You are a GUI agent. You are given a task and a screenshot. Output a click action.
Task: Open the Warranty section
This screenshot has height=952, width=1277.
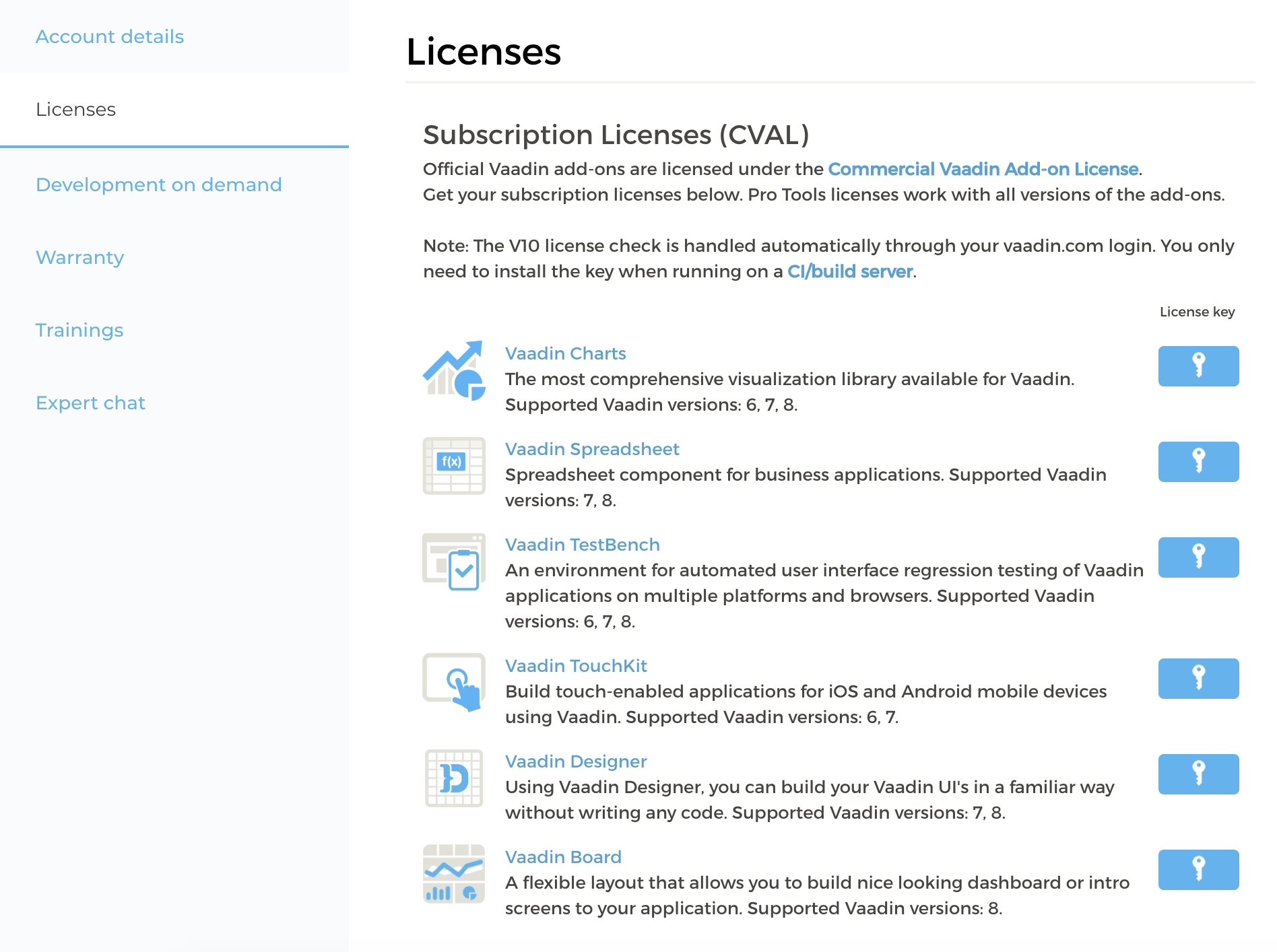80,257
